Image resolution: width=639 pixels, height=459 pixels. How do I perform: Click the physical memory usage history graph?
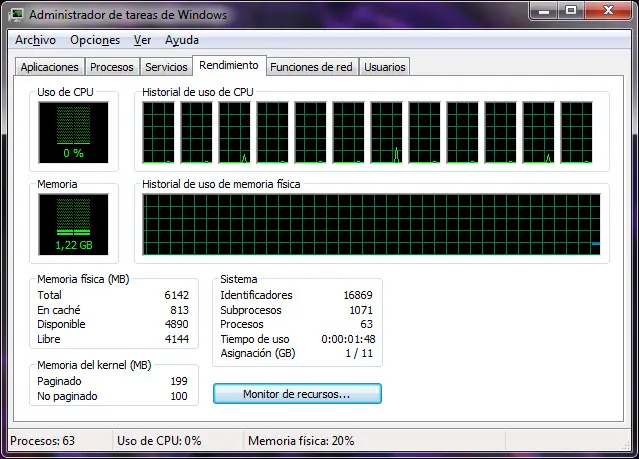tap(371, 224)
